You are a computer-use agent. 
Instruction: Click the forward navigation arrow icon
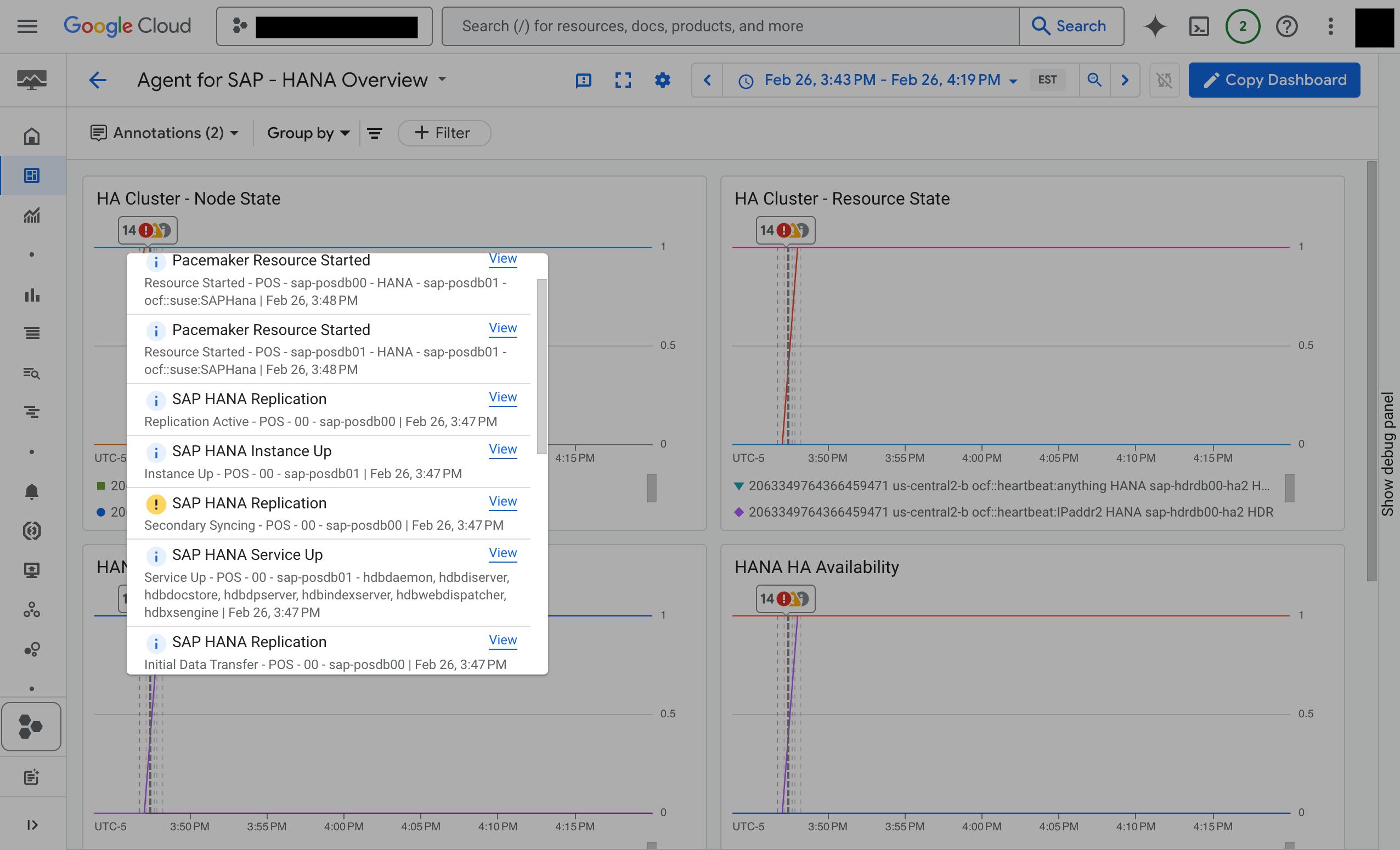click(1128, 79)
